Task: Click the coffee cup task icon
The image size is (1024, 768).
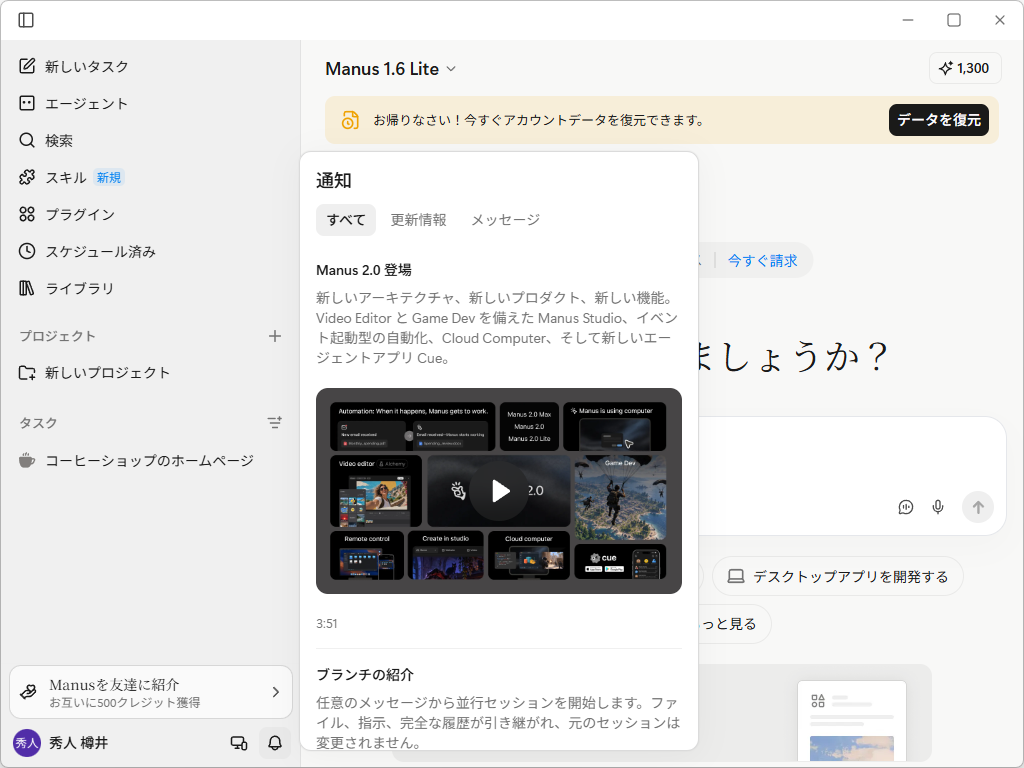Action: click(x=27, y=460)
